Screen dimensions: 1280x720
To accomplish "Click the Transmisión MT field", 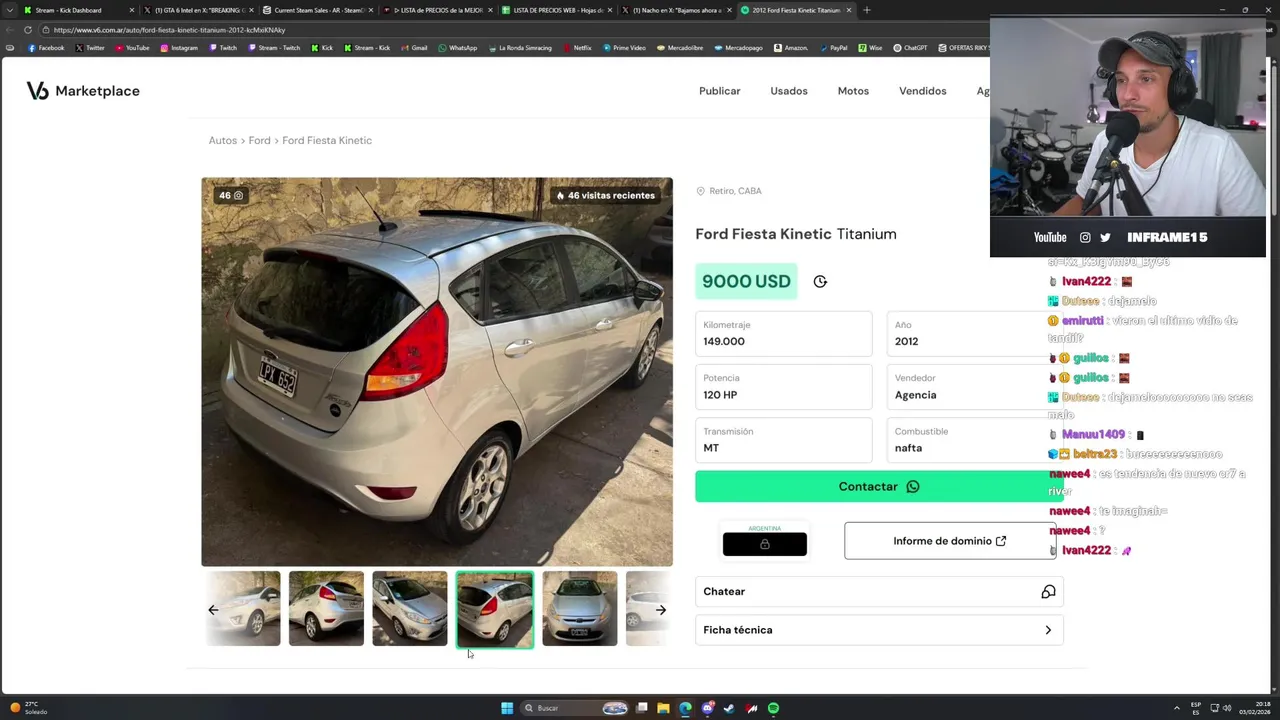I will click(x=784, y=440).
